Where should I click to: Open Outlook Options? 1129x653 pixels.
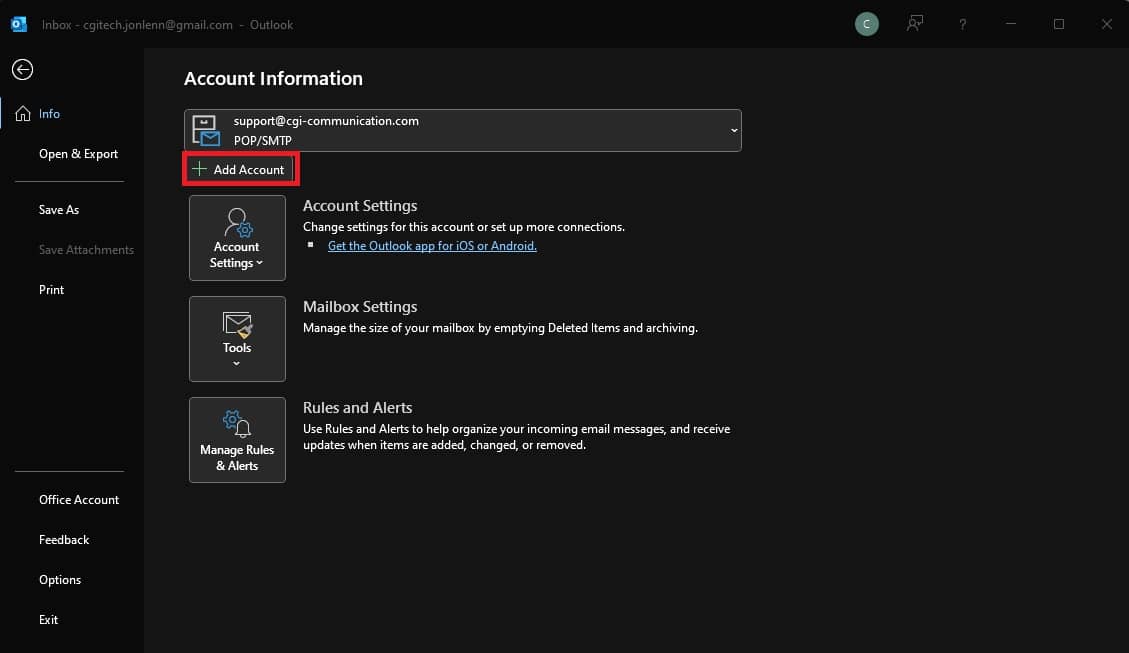(x=60, y=579)
